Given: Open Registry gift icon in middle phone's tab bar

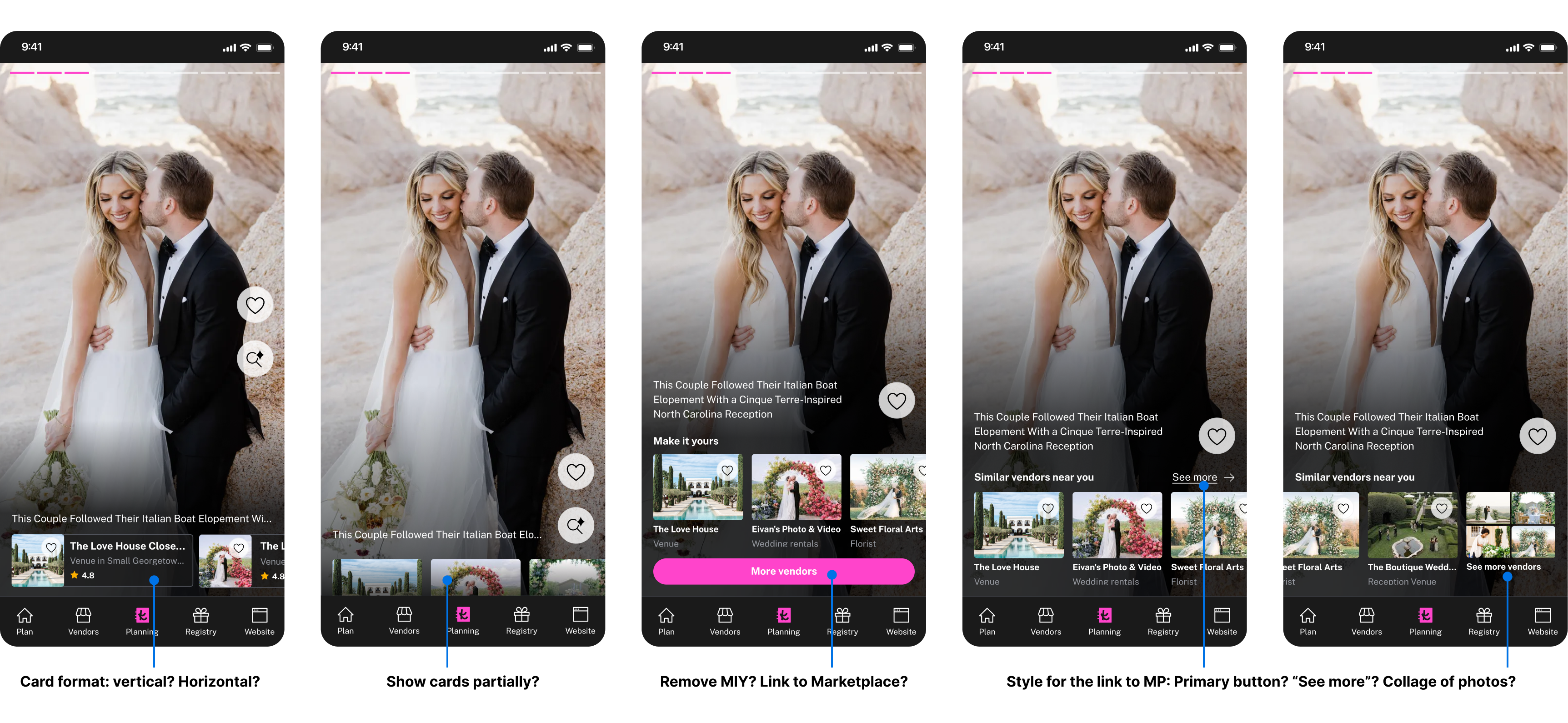Looking at the screenshot, I should tap(842, 615).
